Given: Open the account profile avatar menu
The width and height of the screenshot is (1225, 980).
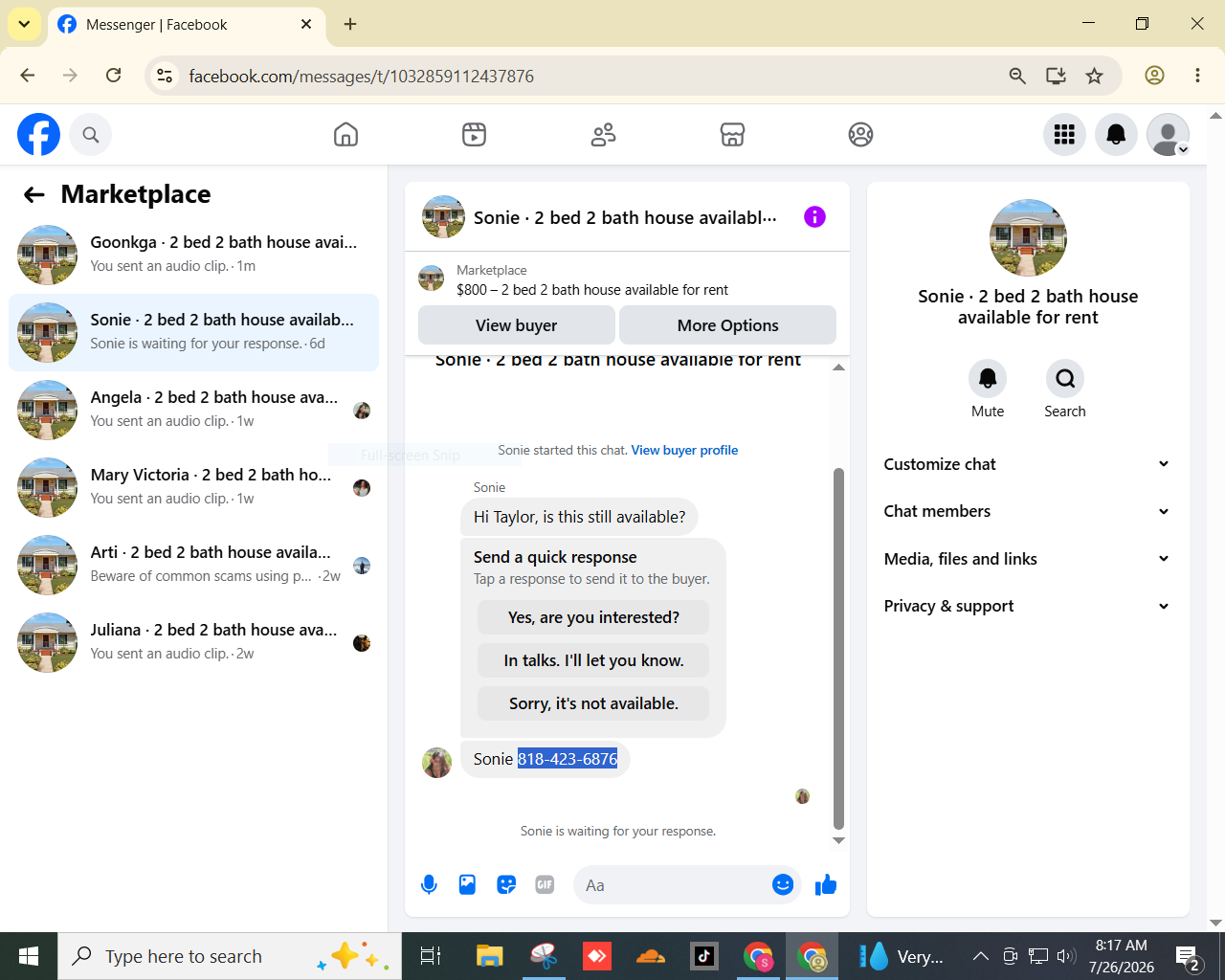Looking at the screenshot, I should [1168, 135].
